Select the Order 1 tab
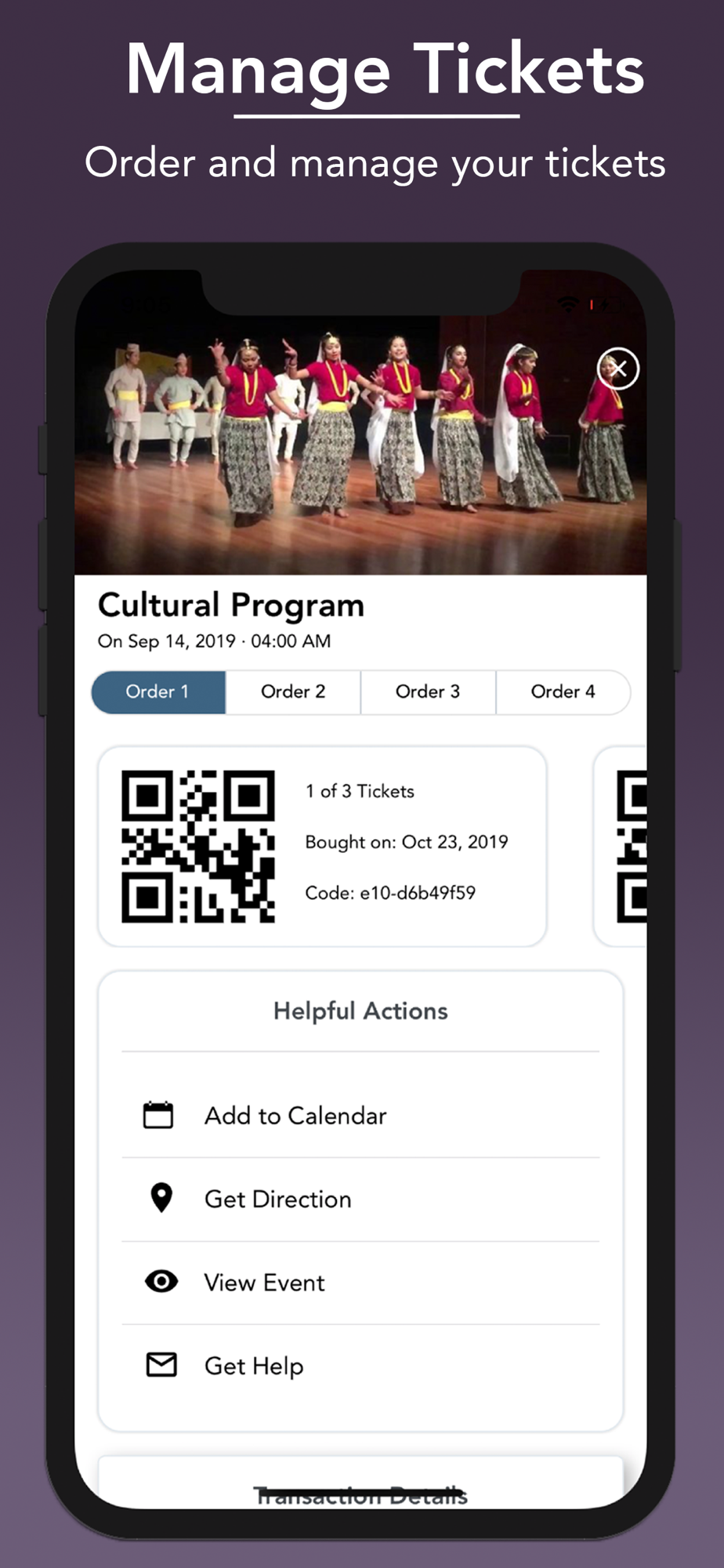This screenshot has height=1568, width=724. coord(158,691)
